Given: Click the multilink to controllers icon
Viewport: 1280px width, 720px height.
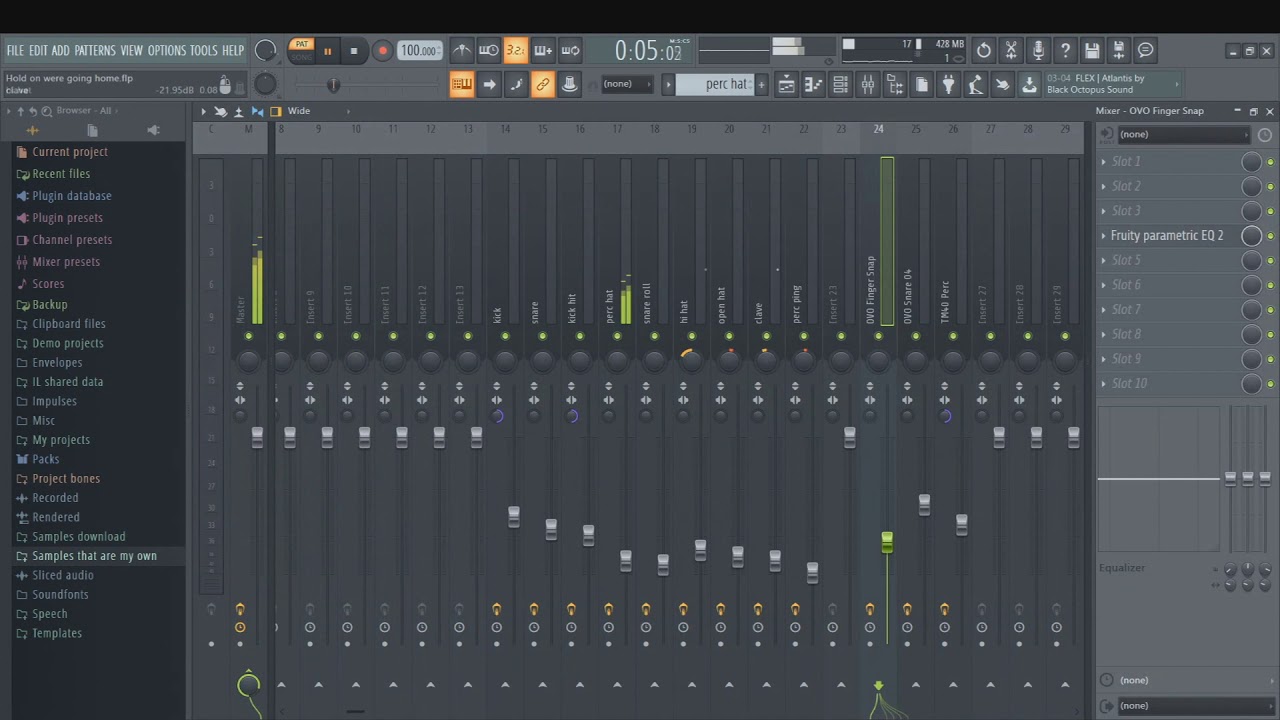Looking at the screenshot, I should (543, 85).
